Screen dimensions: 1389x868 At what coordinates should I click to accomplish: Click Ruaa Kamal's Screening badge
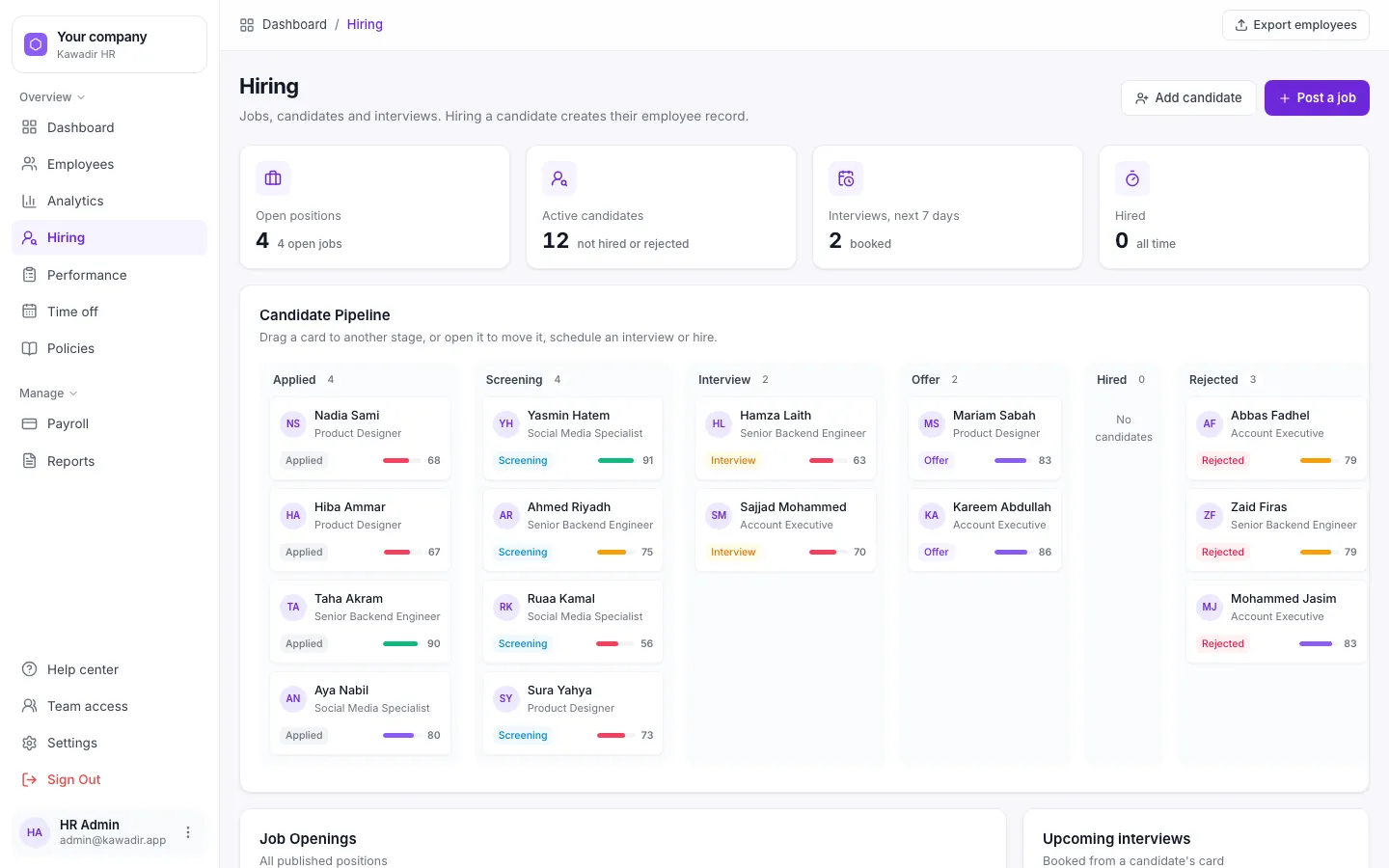(x=523, y=644)
